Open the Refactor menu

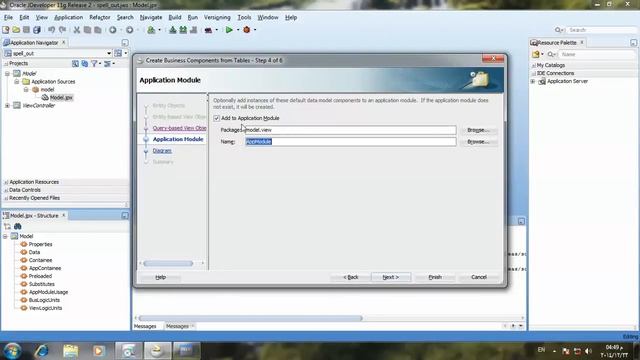tap(100, 18)
